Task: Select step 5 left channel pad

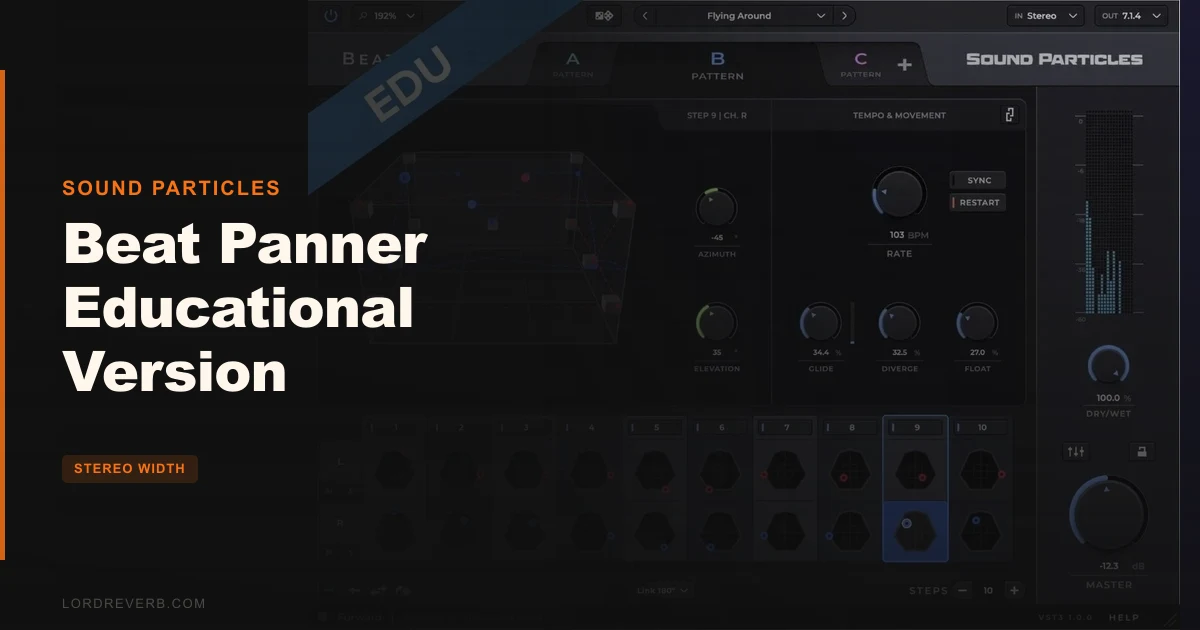Action: [x=655, y=469]
